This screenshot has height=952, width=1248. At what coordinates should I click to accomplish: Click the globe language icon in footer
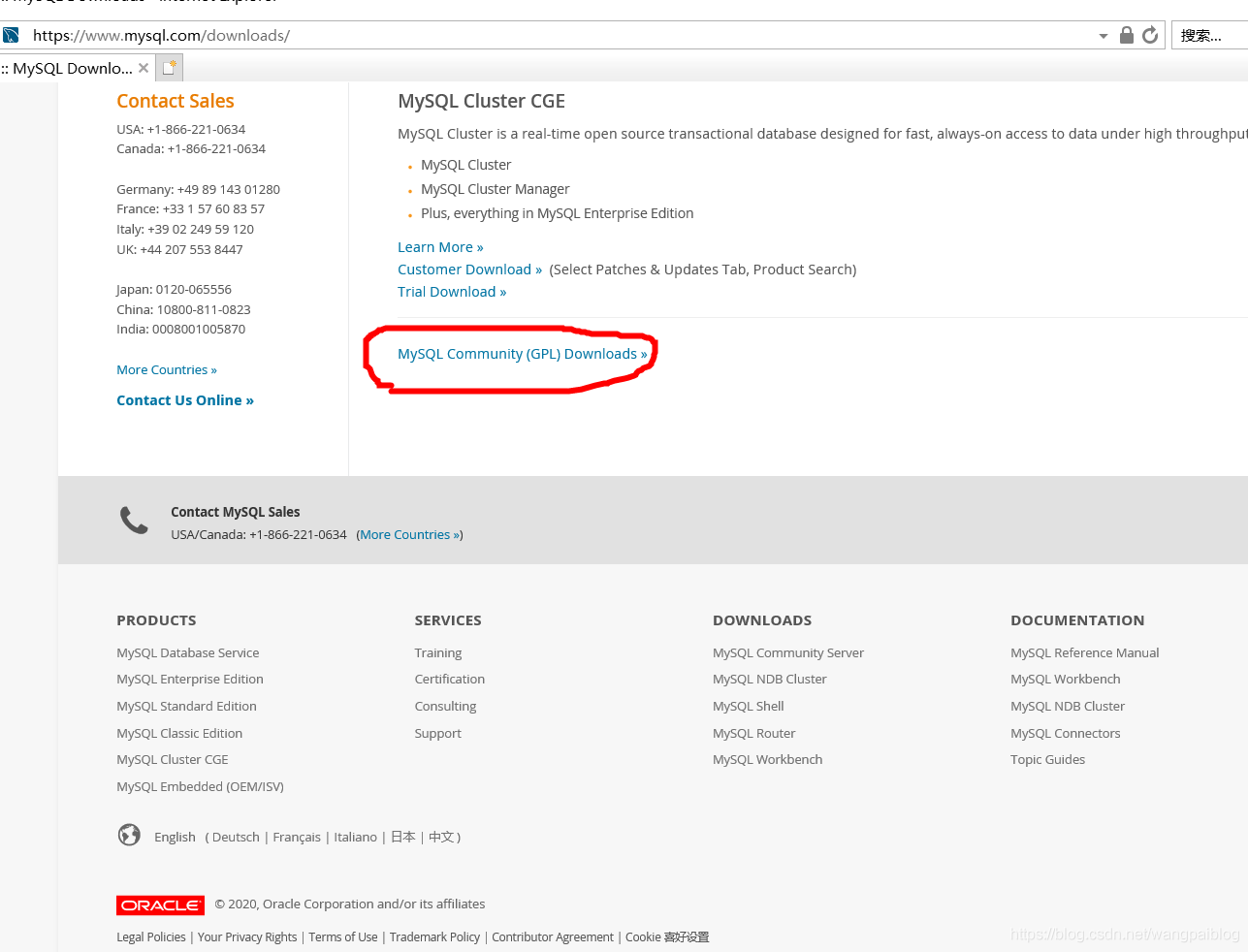coord(129,835)
